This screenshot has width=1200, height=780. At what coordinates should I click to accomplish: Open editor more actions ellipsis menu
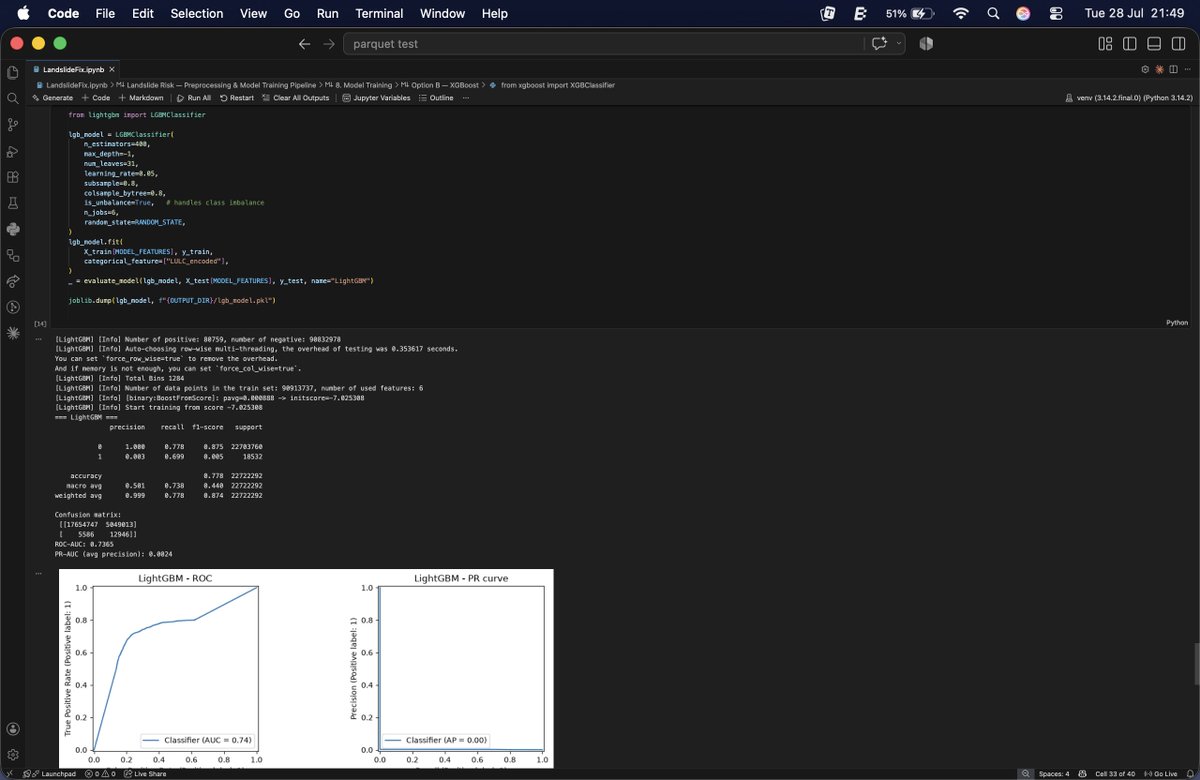click(1187, 69)
